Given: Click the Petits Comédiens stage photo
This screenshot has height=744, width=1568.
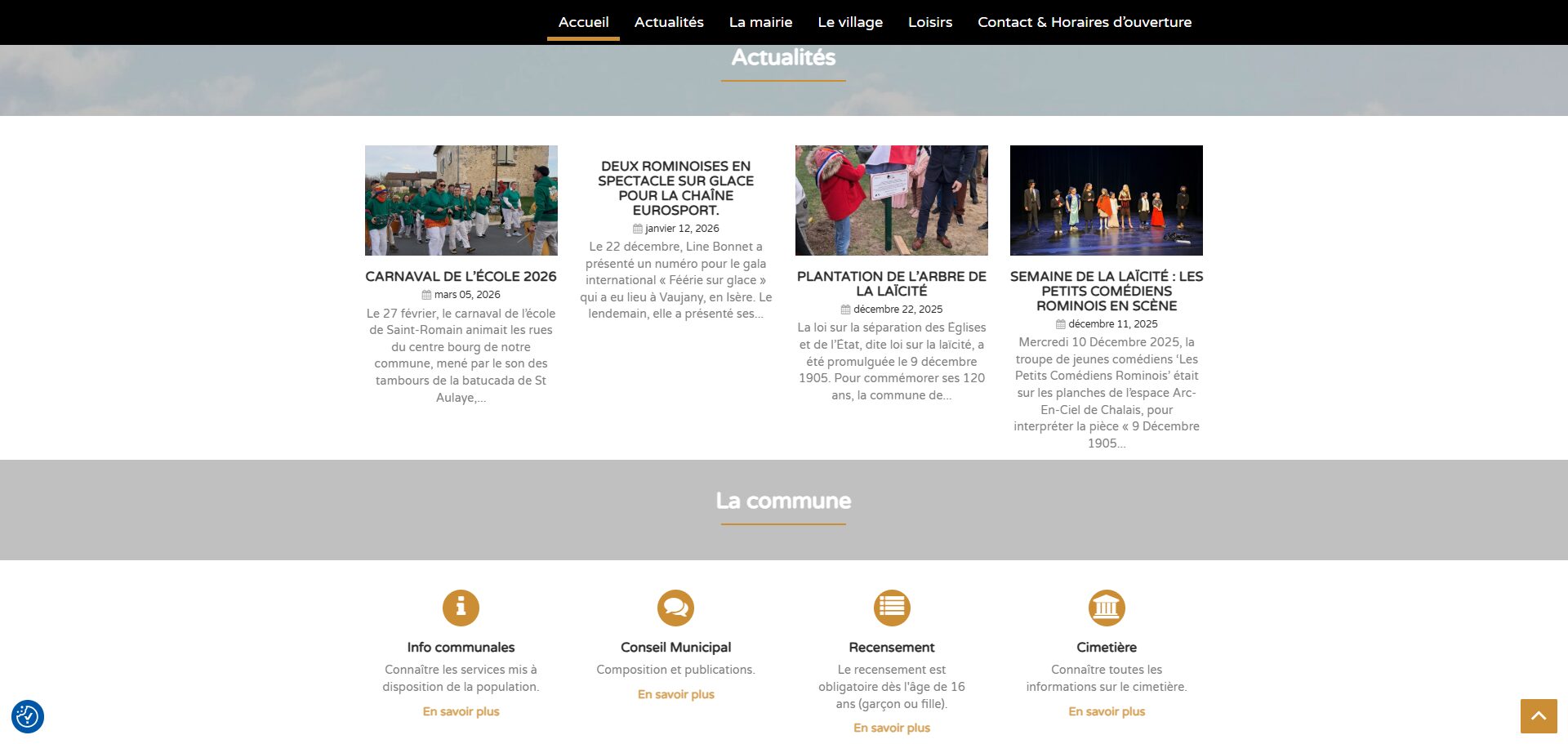Looking at the screenshot, I should (x=1107, y=200).
